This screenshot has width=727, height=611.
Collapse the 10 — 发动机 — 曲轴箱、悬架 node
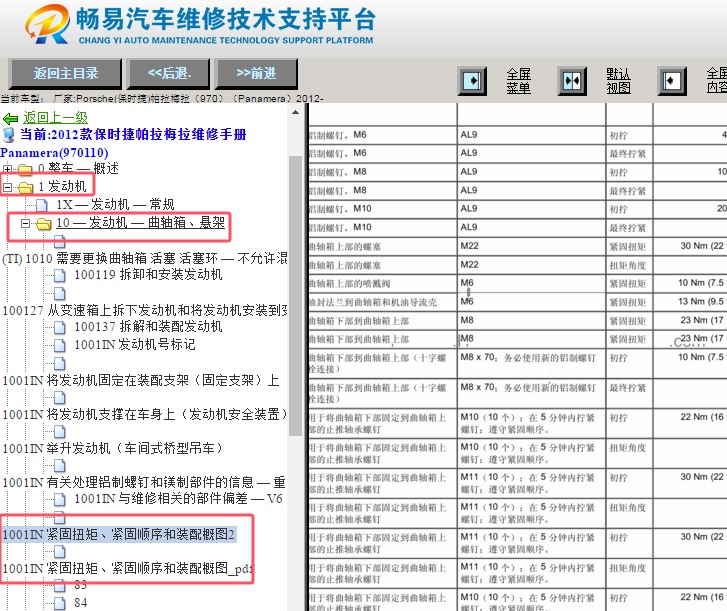pyautogui.click(x=26, y=223)
